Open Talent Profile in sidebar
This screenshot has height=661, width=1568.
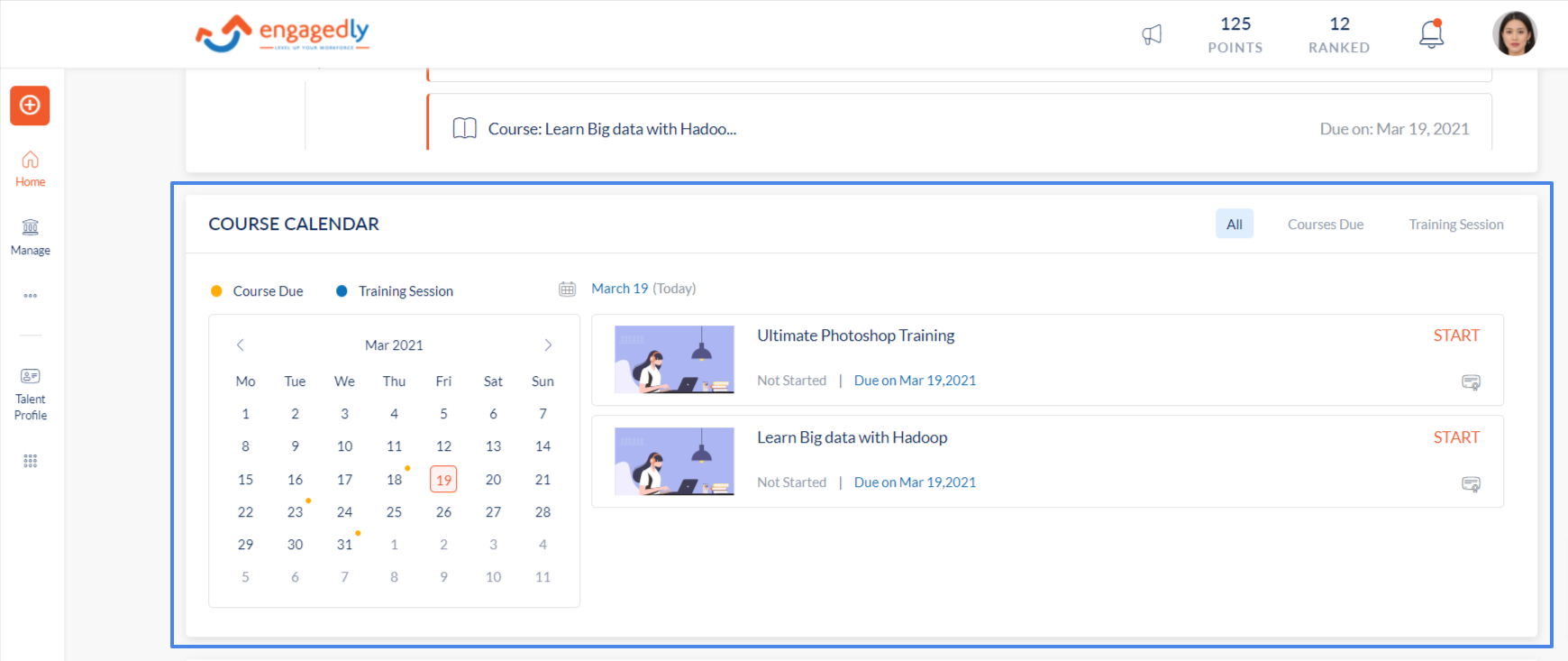click(x=30, y=394)
